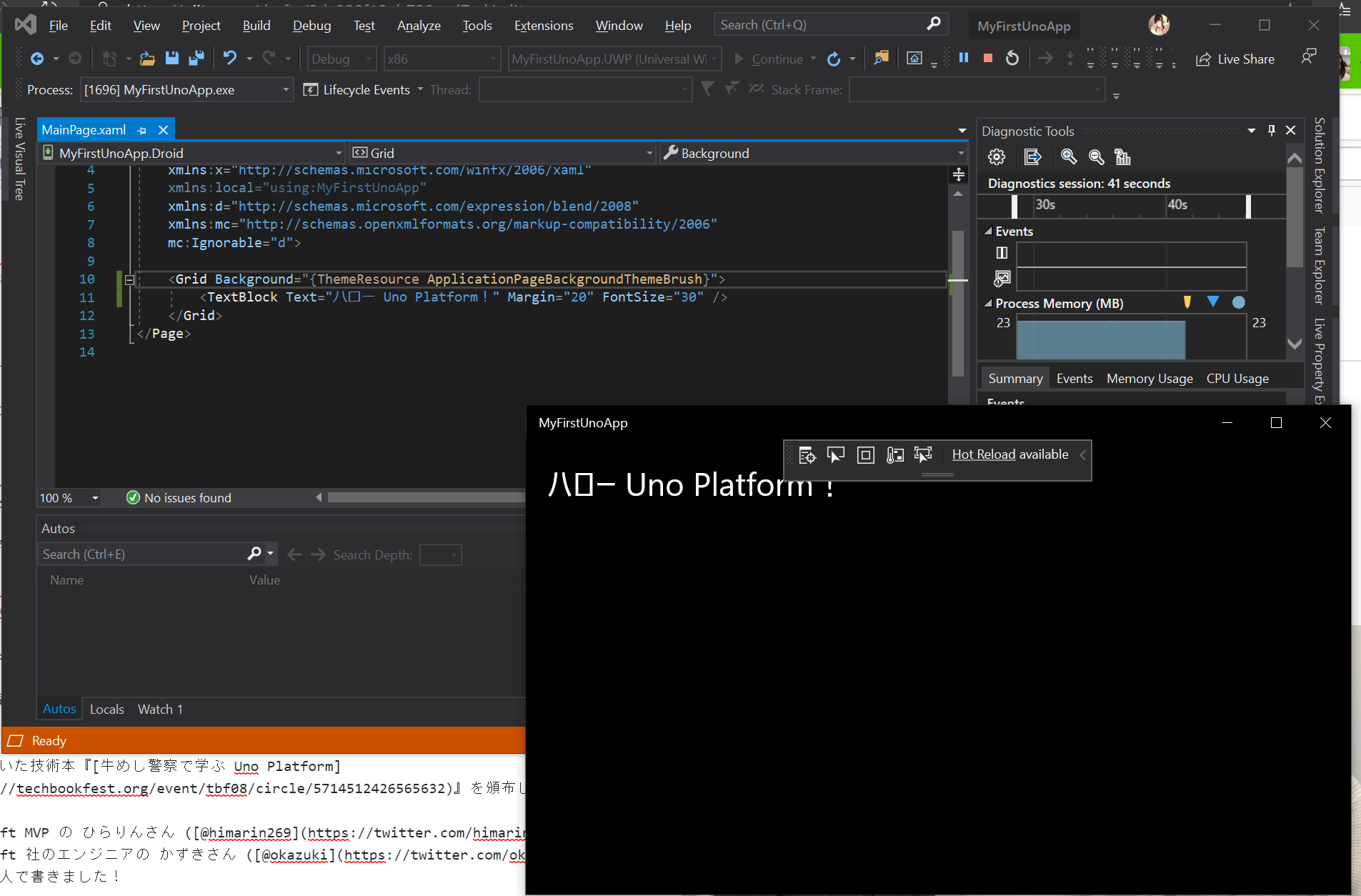Stop debugging with the red square

(x=988, y=58)
